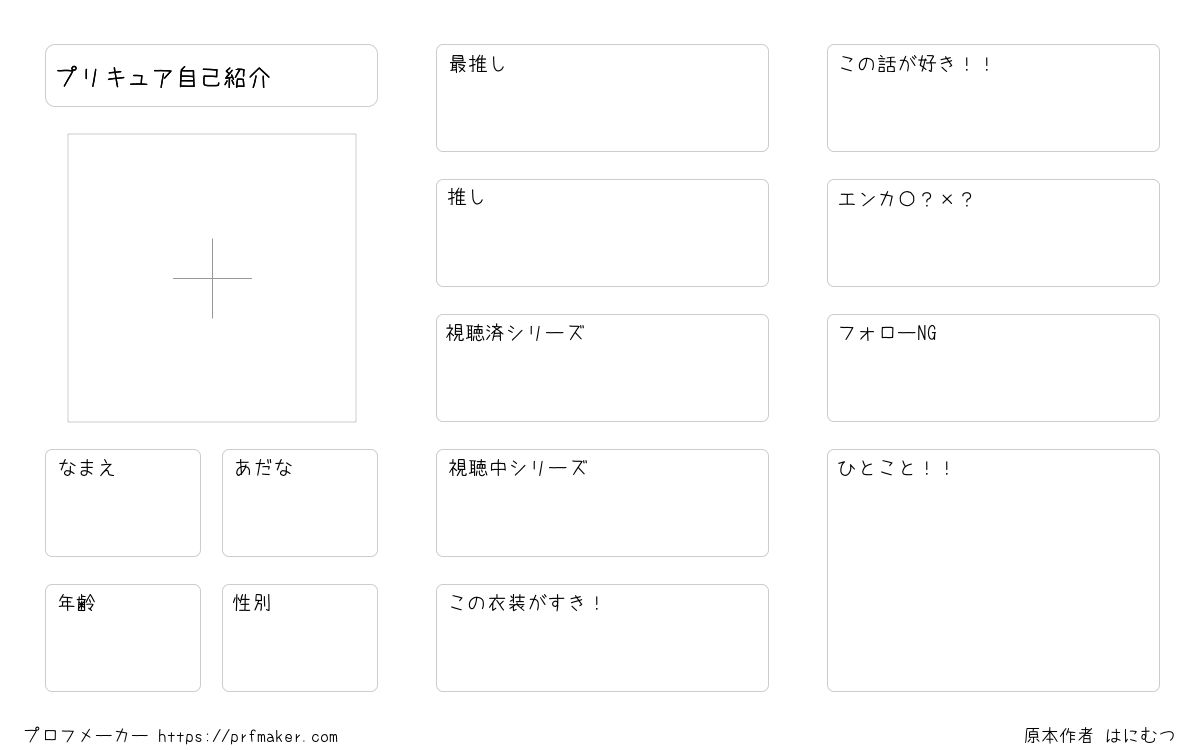This screenshot has height=750, width=1200.
Task: Click the 最推し box
Action: coord(602,98)
